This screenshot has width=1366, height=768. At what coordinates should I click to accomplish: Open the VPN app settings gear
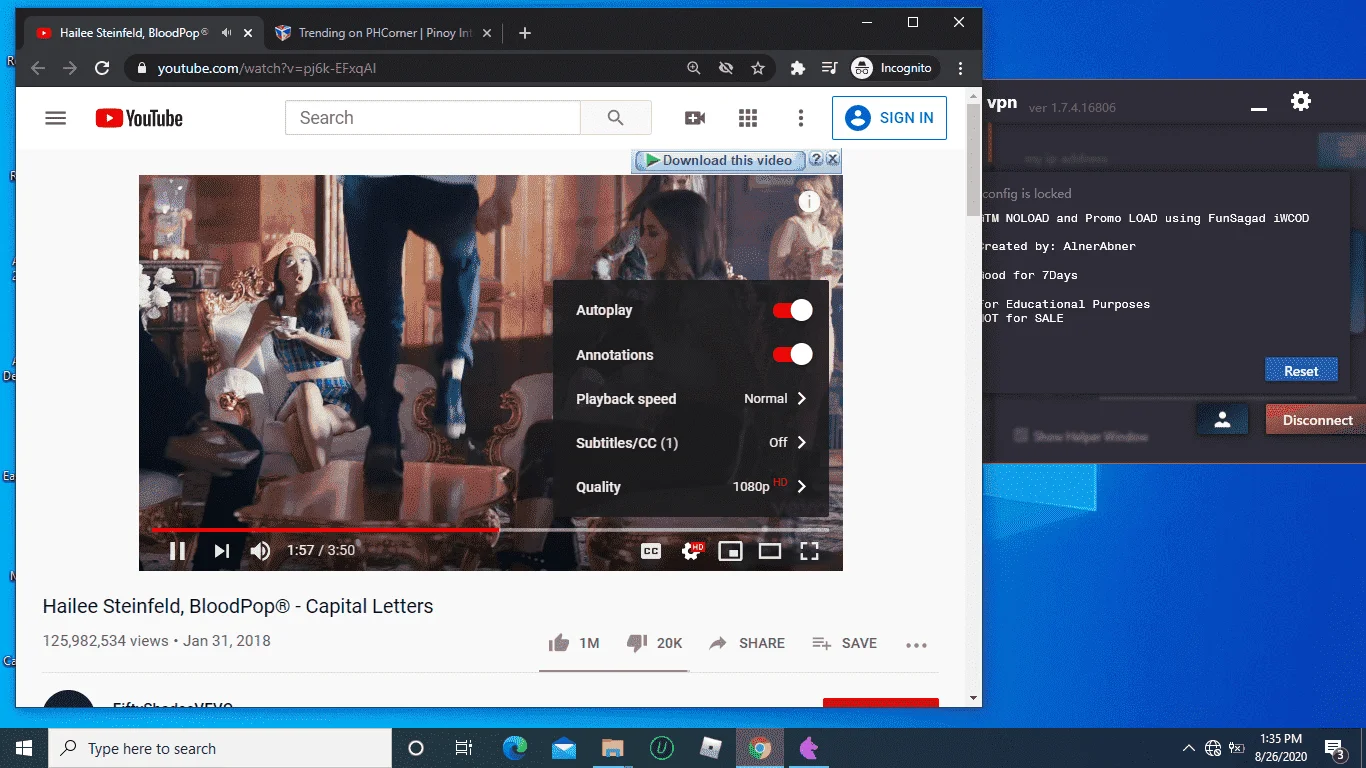pyautogui.click(x=1301, y=101)
